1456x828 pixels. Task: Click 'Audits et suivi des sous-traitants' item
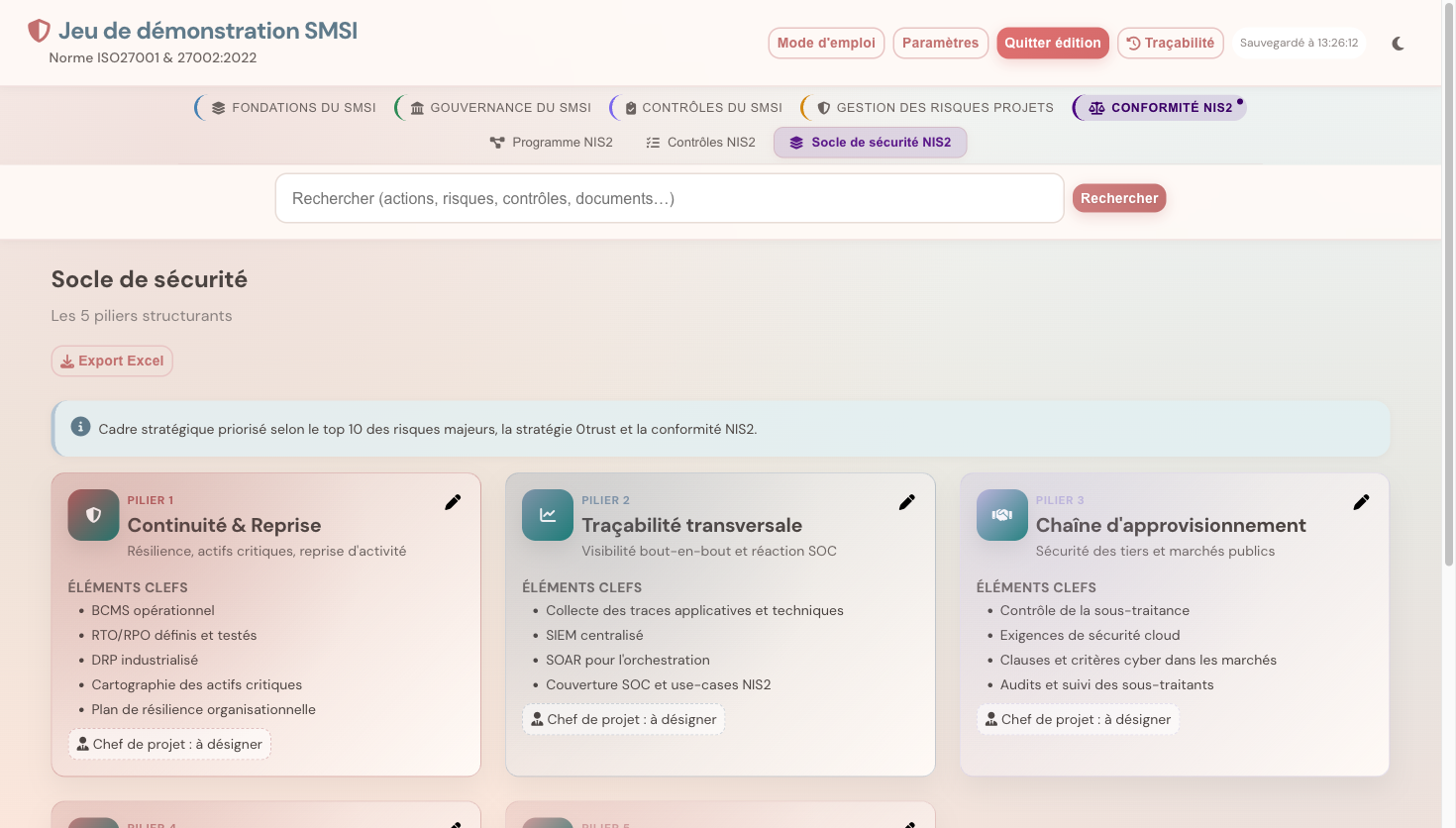[1106, 684]
